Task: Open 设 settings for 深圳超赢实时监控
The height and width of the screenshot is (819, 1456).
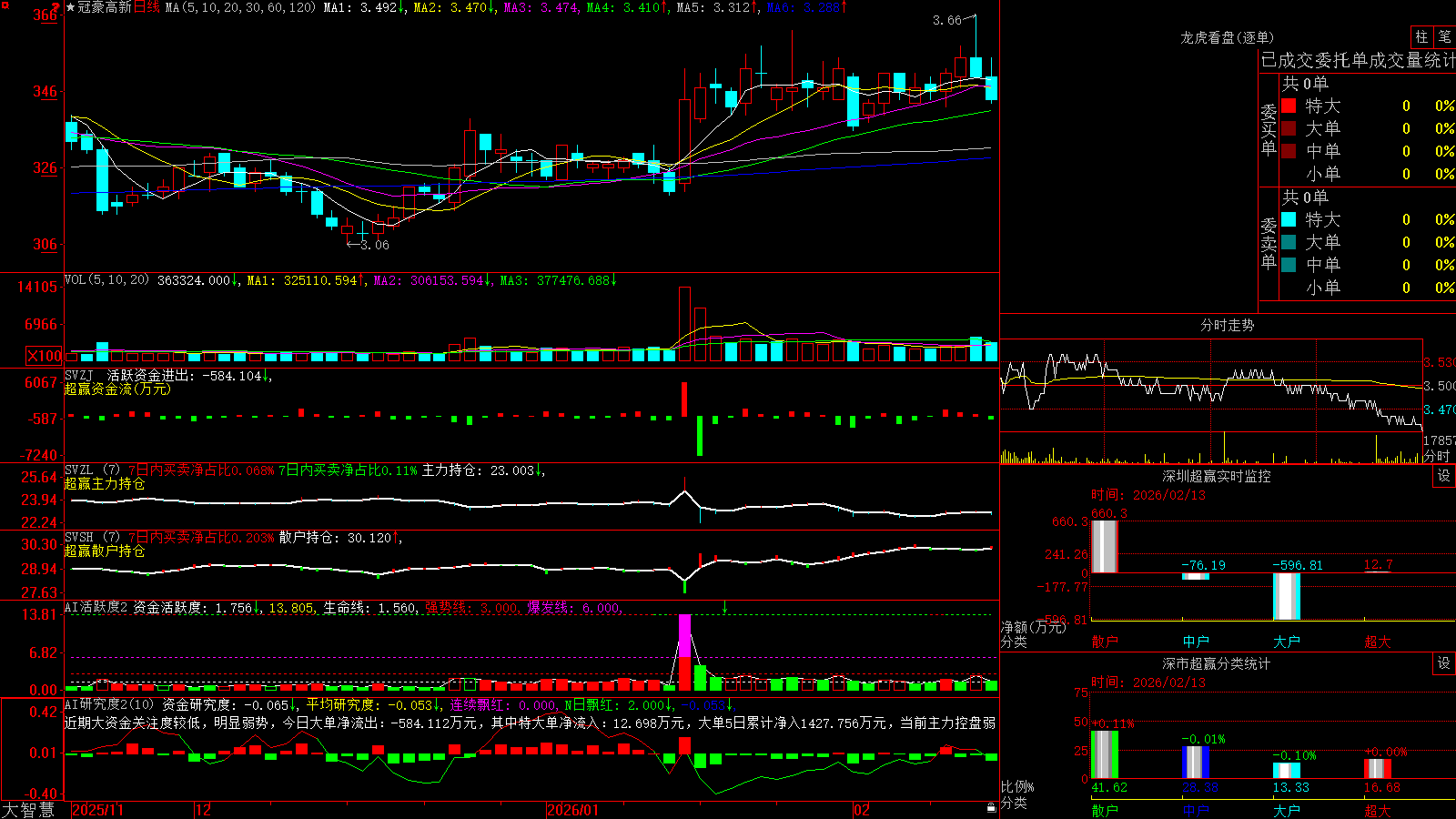Action: click(1444, 476)
